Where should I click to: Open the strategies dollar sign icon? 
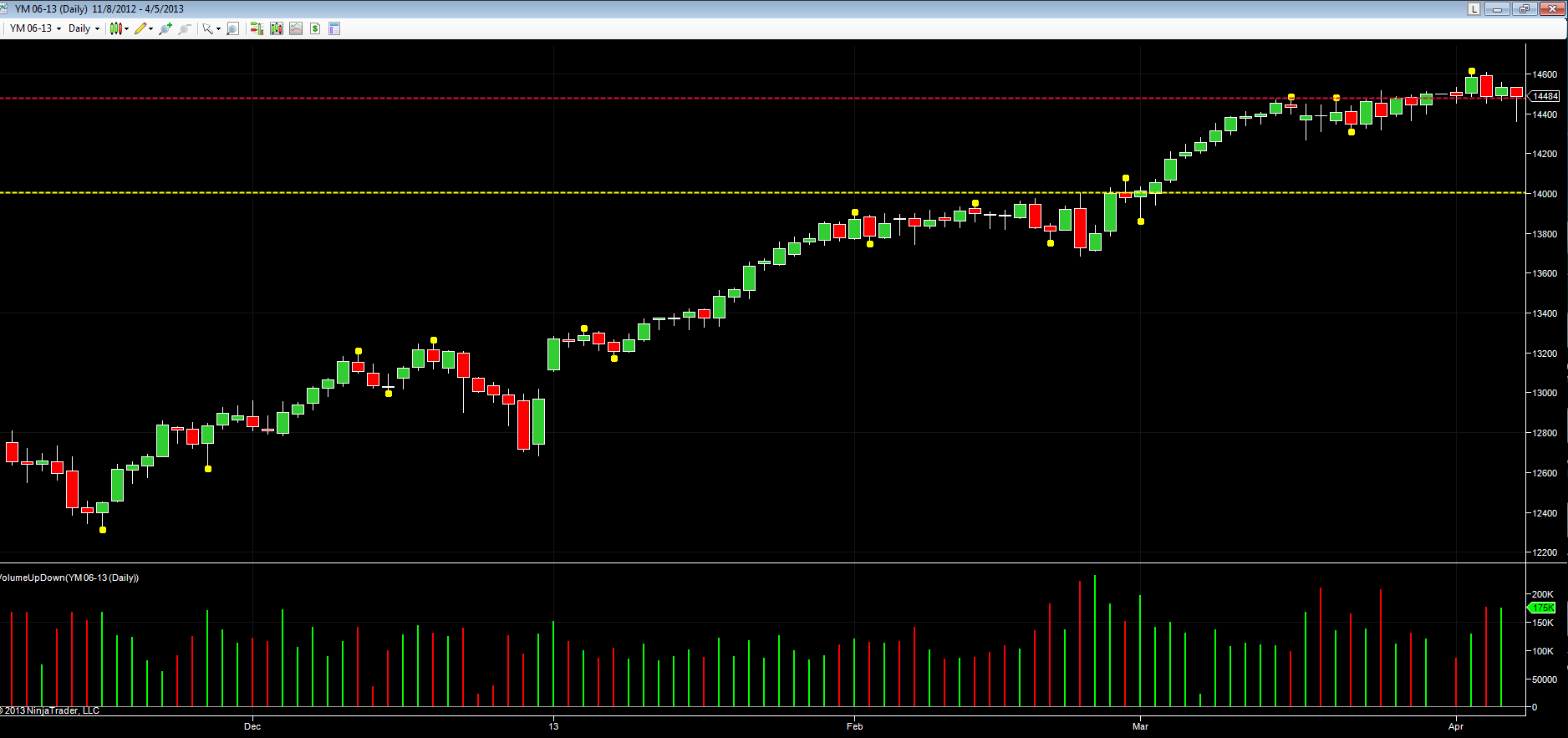pyautogui.click(x=315, y=28)
